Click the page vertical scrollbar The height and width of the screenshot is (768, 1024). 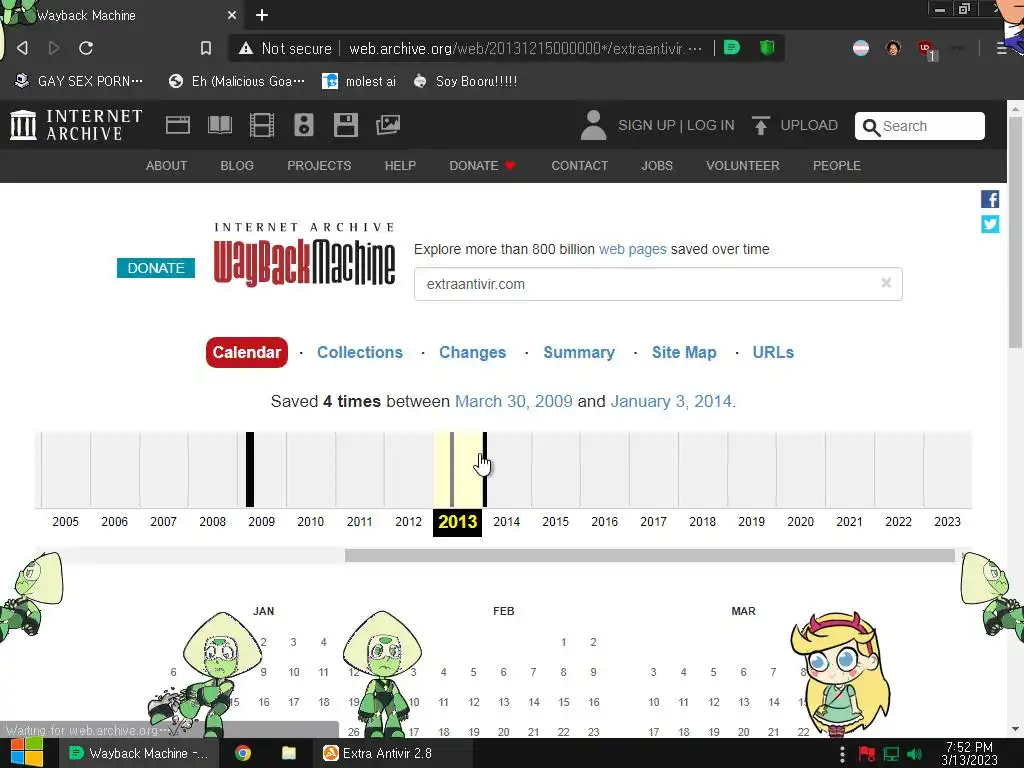(1016, 234)
